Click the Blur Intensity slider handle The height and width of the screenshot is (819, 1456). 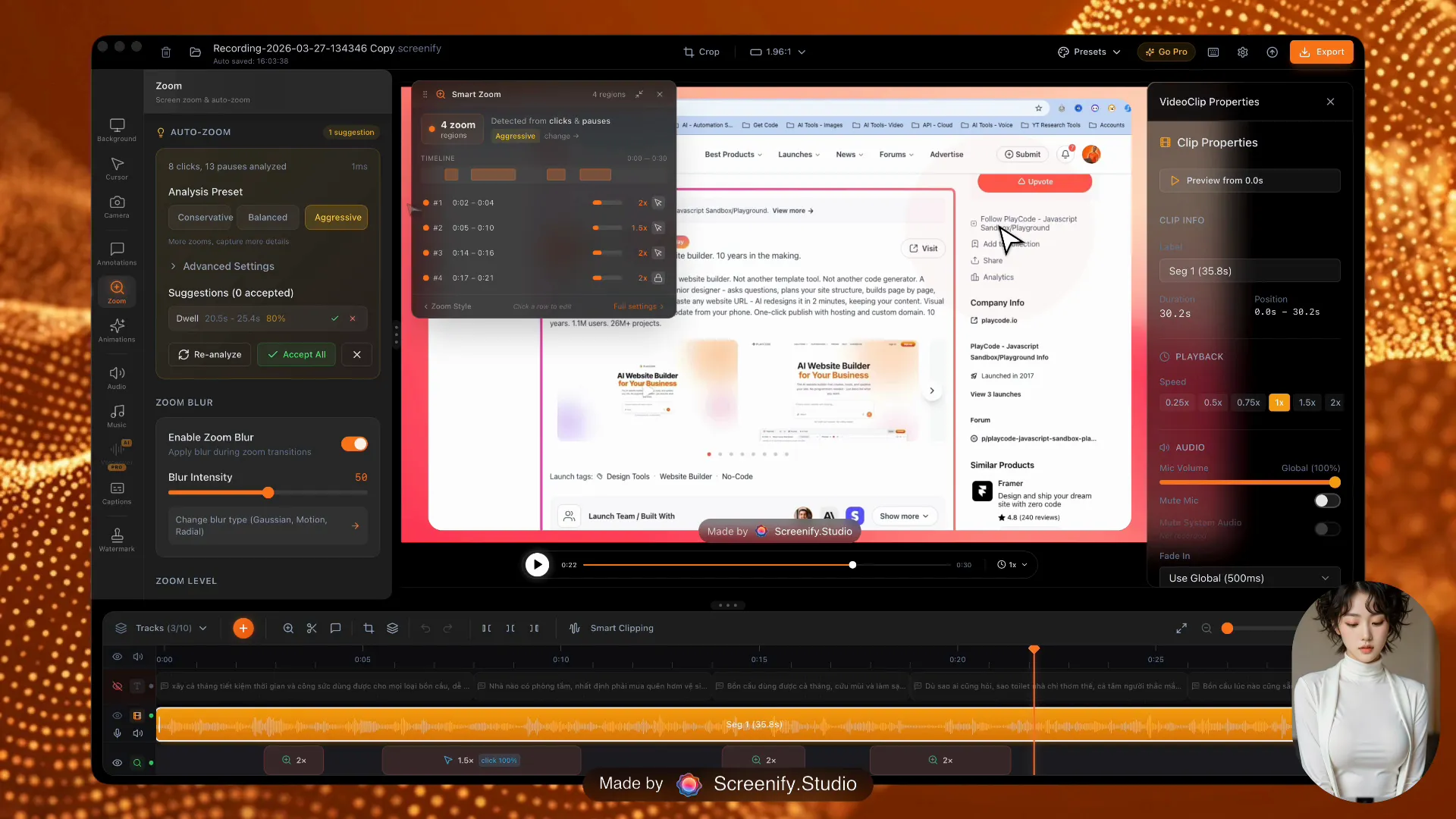pyautogui.click(x=268, y=493)
